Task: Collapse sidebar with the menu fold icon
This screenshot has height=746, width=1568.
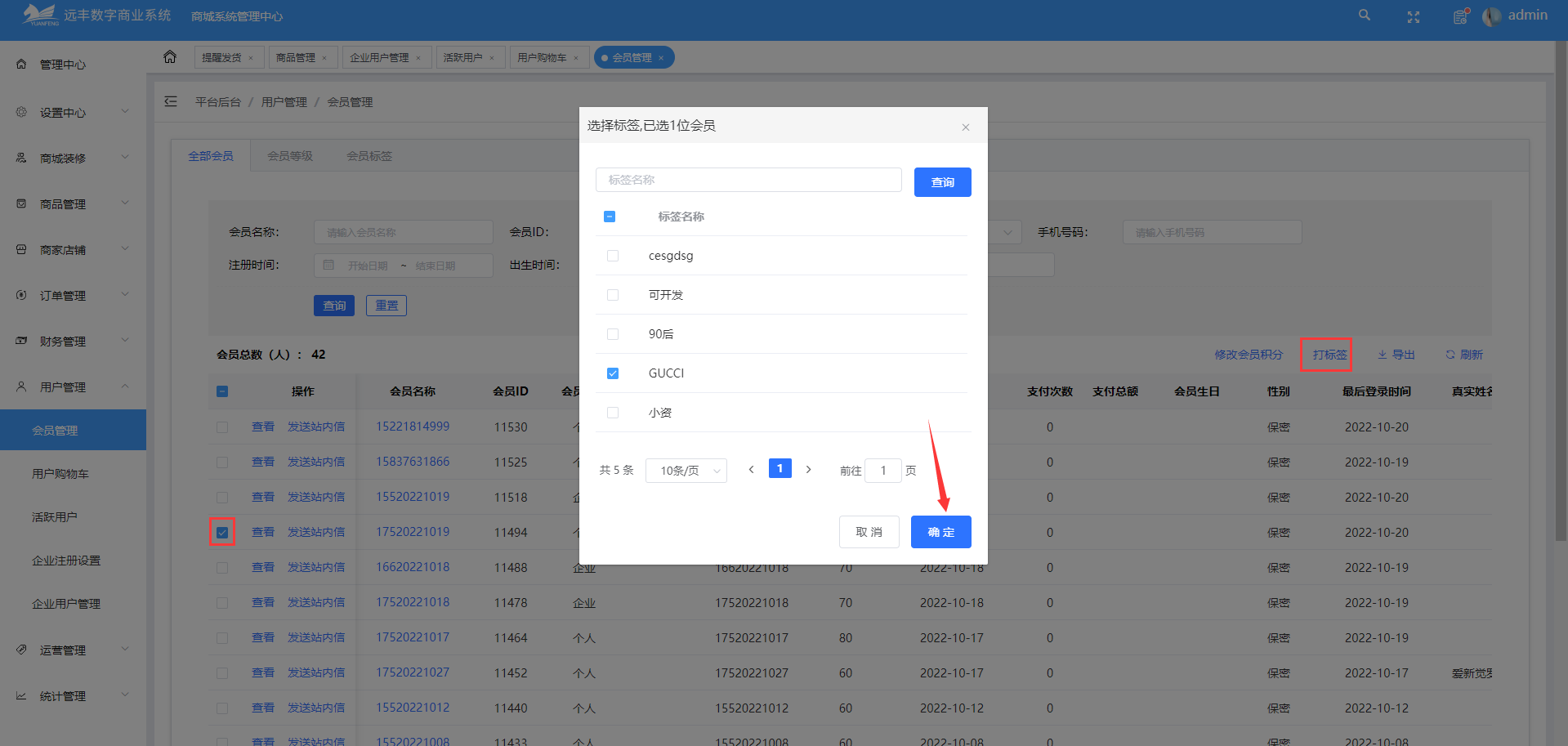Action: pyautogui.click(x=171, y=101)
